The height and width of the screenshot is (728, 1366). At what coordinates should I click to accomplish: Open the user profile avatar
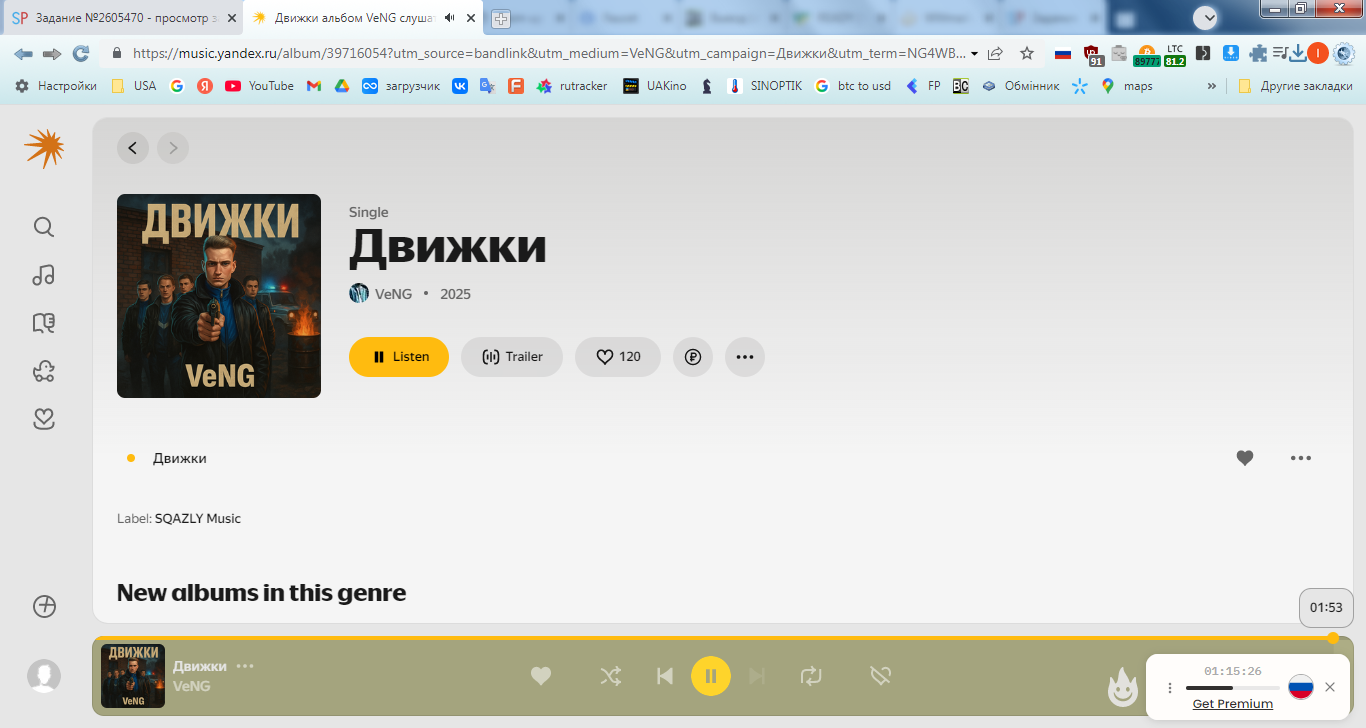click(x=44, y=676)
